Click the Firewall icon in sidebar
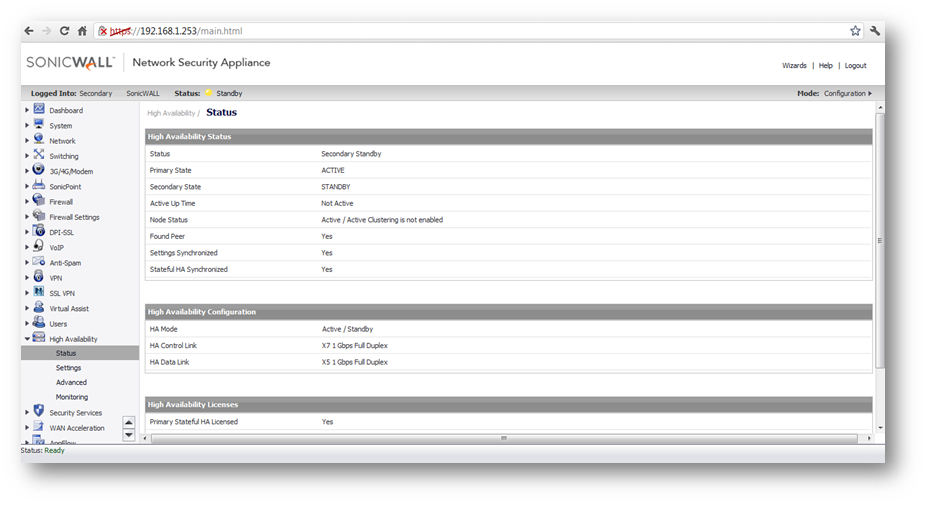This screenshot has width=927, height=505. 39,201
